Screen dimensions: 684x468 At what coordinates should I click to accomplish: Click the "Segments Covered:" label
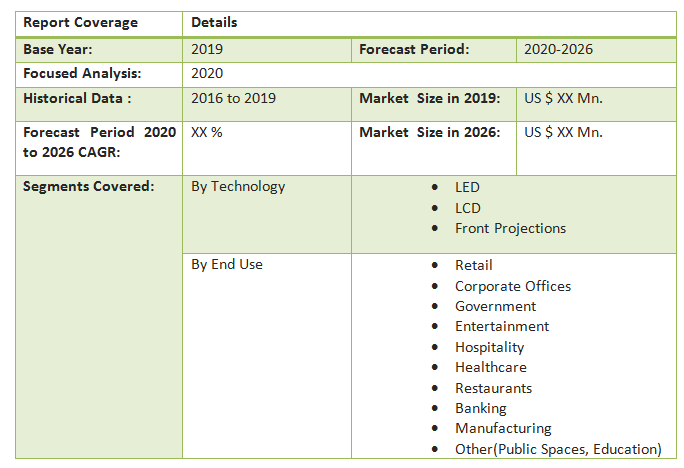88,187
